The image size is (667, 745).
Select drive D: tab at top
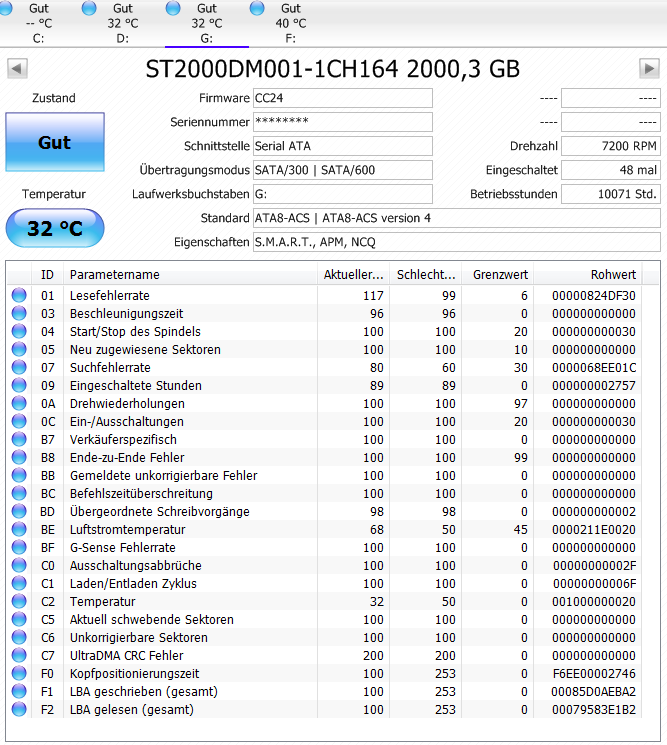tap(123, 23)
